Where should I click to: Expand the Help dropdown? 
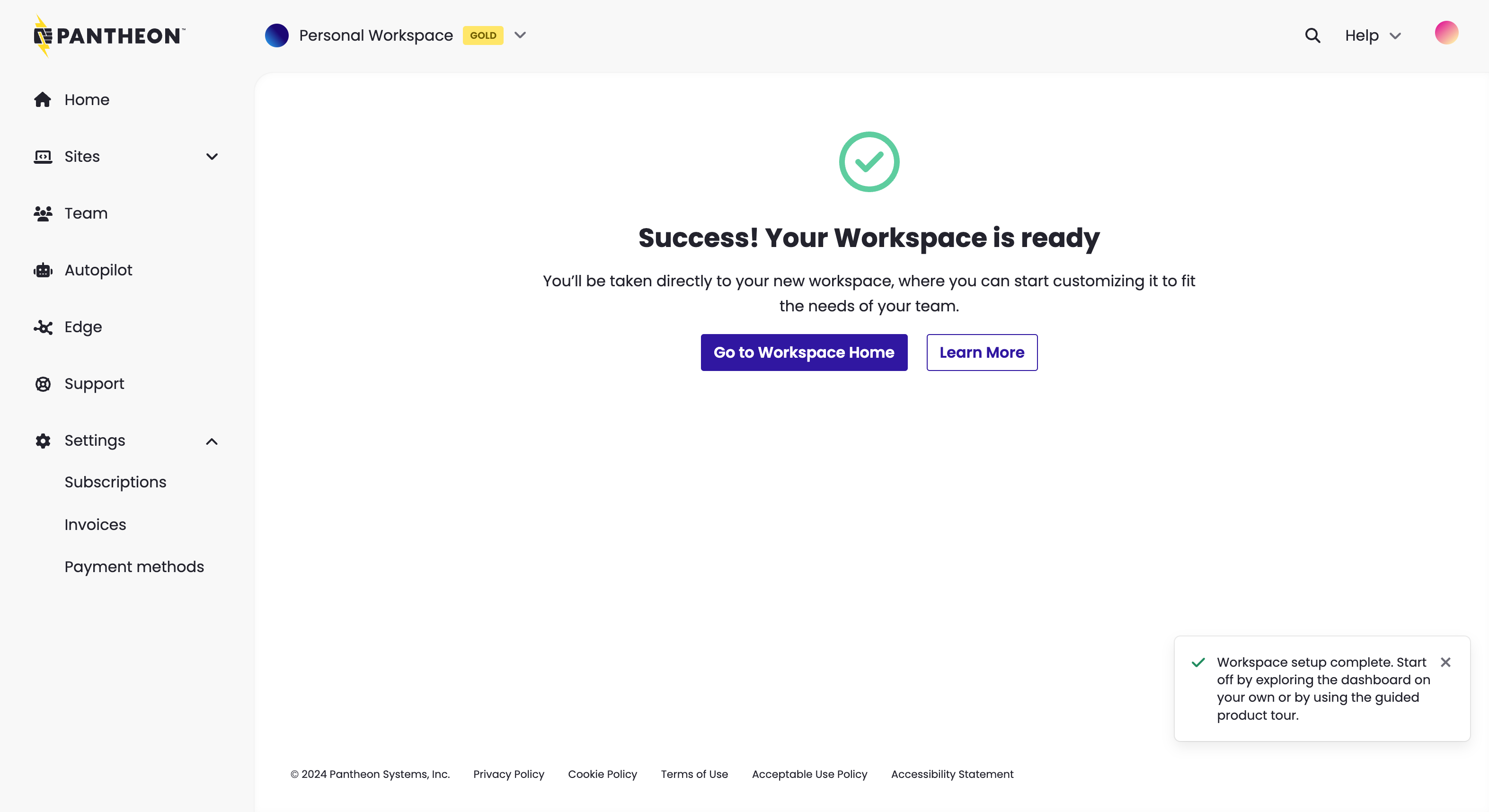(1373, 35)
